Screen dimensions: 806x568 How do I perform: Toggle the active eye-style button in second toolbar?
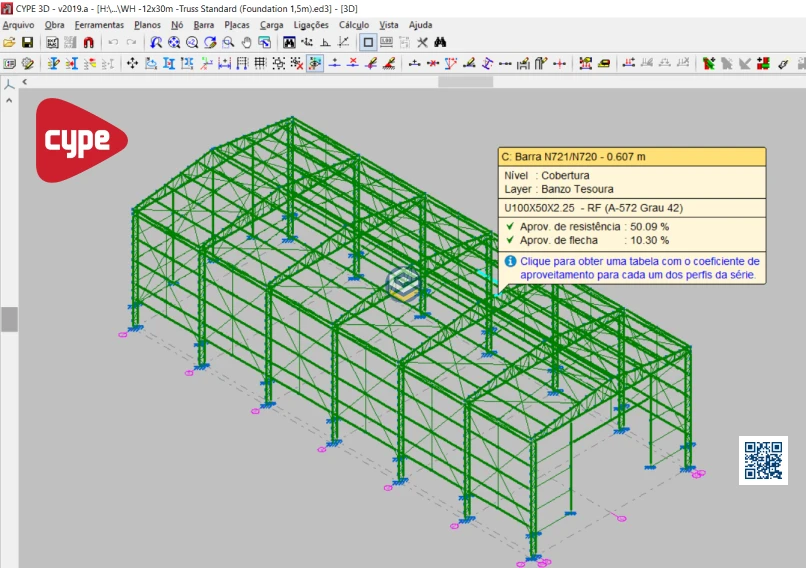click(315, 64)
